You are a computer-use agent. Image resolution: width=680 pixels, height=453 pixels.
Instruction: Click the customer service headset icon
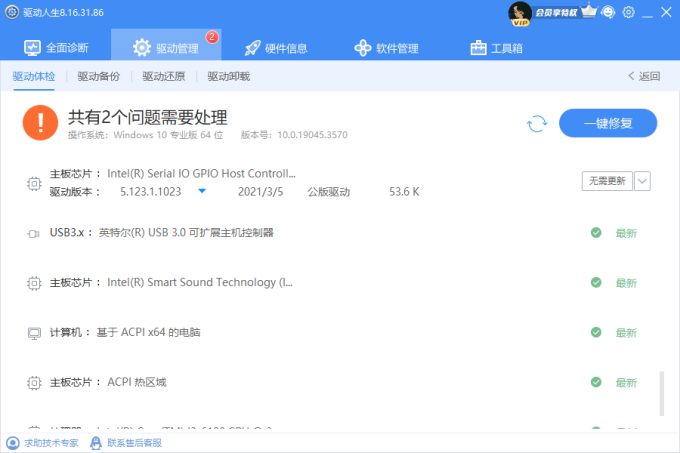point(608,12)
